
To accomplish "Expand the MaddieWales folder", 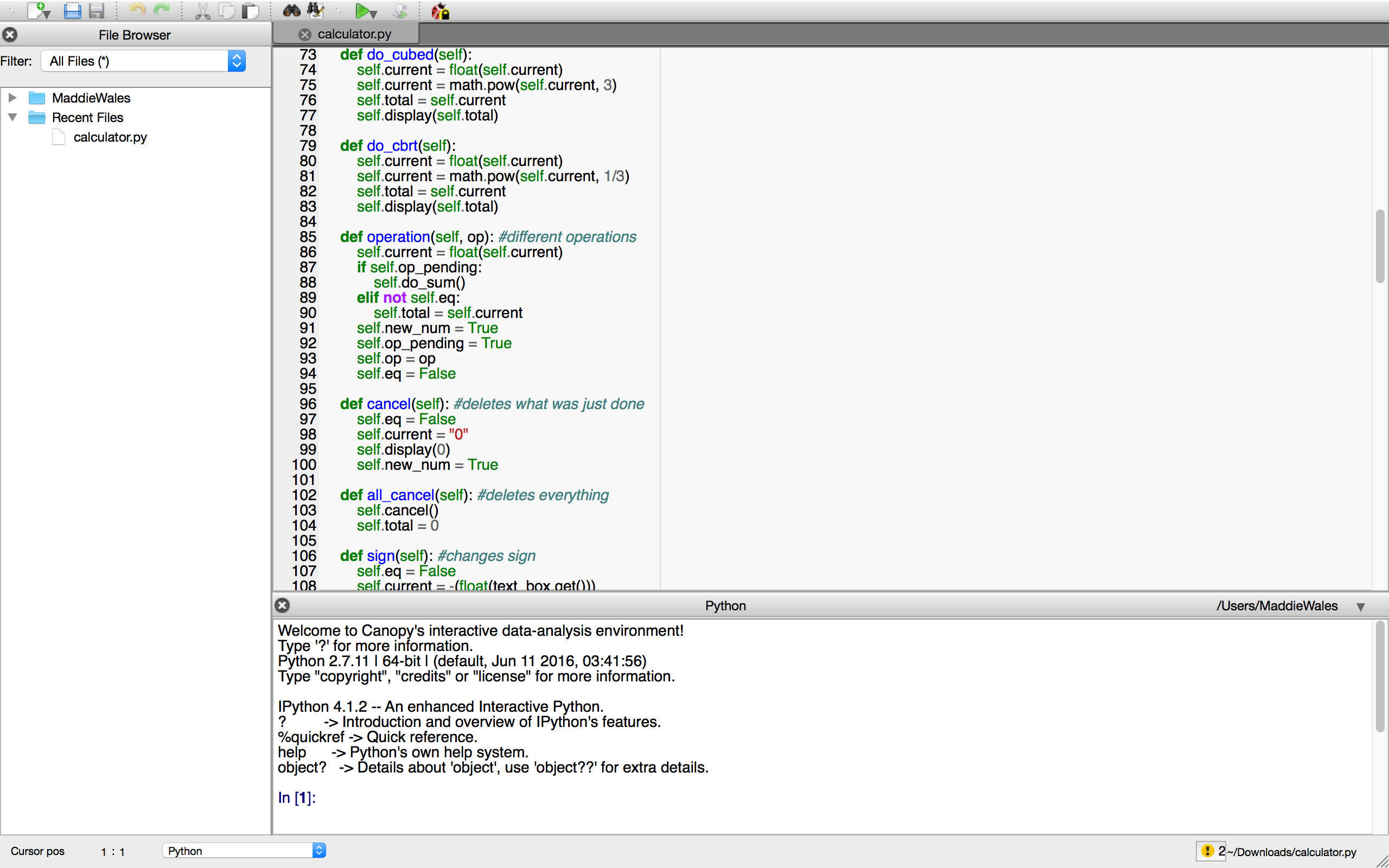I will click(12, 98).
